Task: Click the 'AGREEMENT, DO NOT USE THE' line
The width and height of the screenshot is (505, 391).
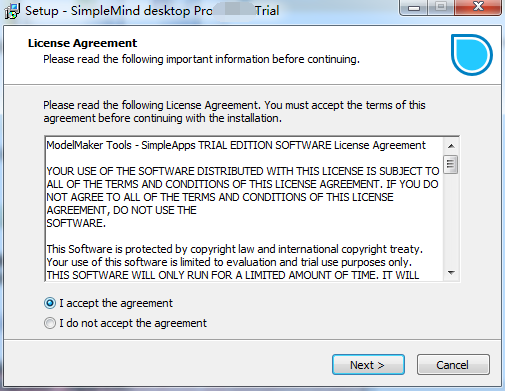Action: coord(121,210)
